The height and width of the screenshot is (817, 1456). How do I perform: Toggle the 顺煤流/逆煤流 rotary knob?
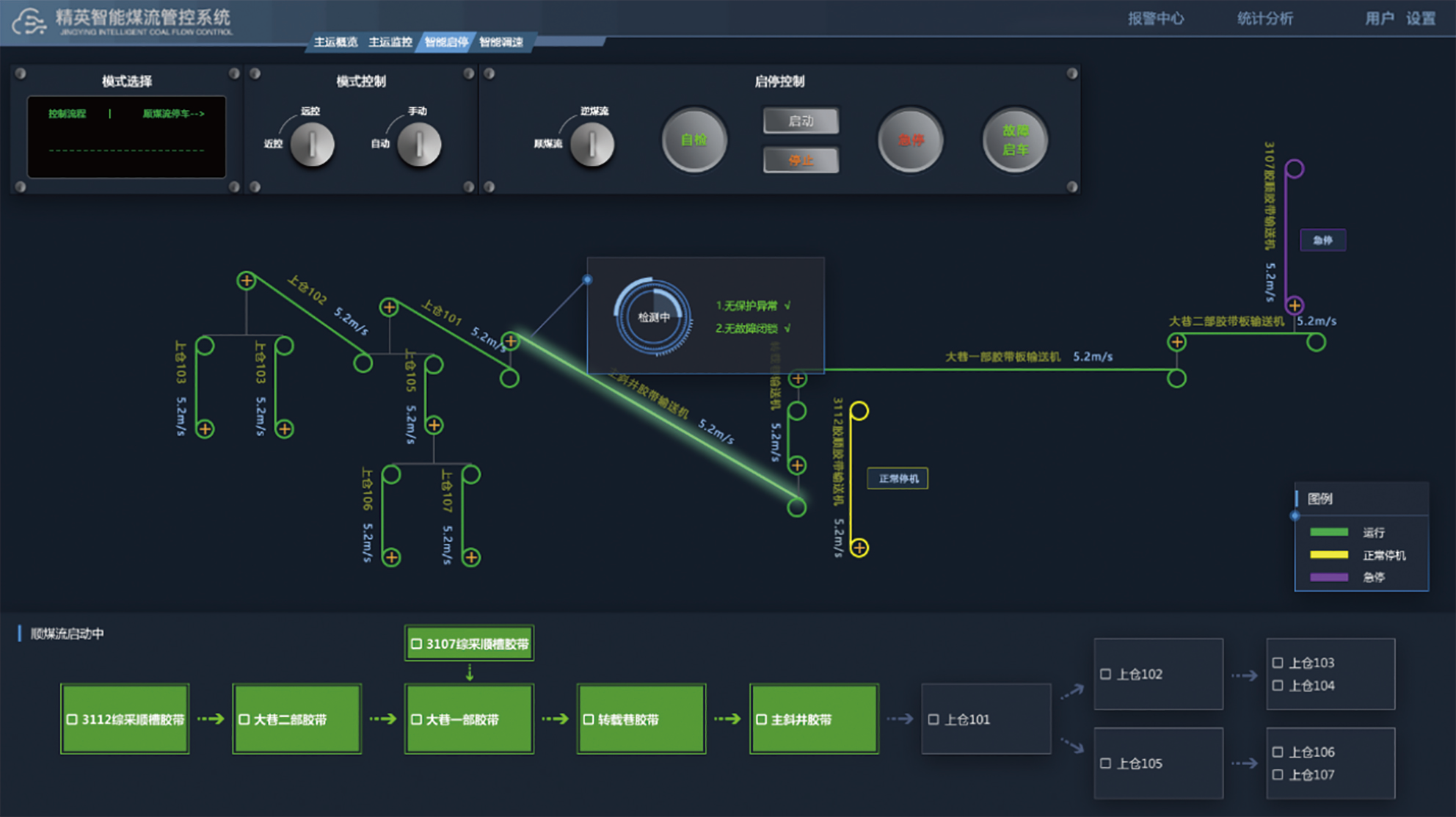click(591, 144)
